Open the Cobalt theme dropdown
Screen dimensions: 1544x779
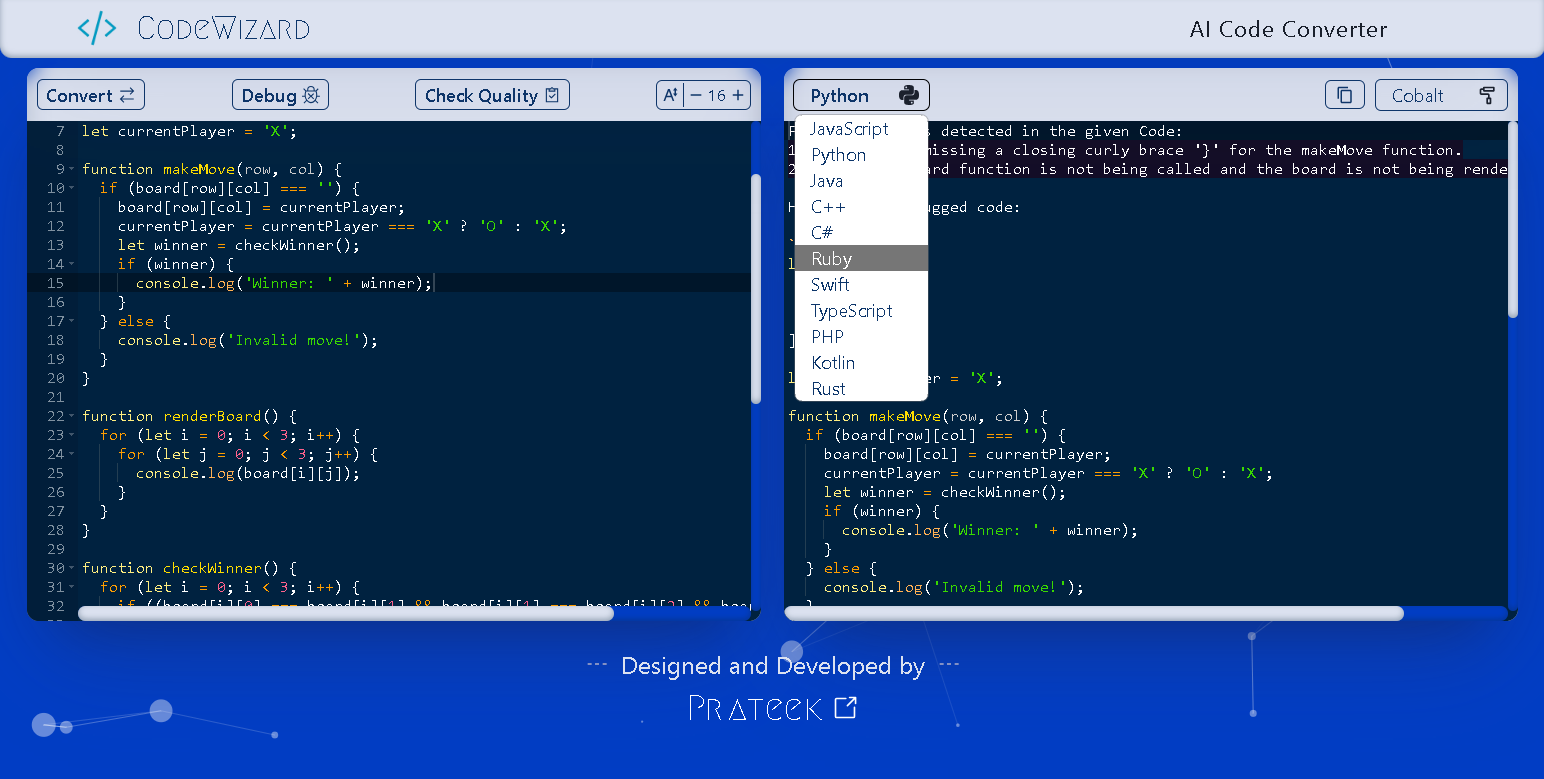tap(1441, 95)
